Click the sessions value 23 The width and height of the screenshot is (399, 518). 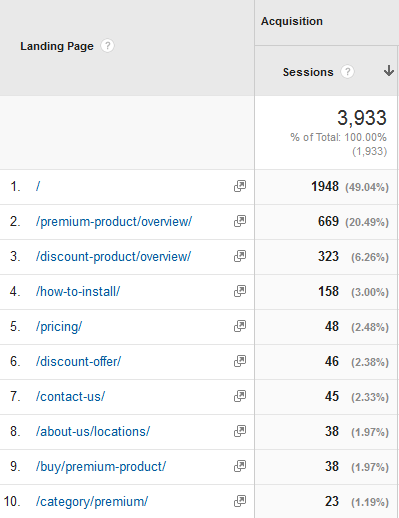pyautogui.click(x=332, y=501)
